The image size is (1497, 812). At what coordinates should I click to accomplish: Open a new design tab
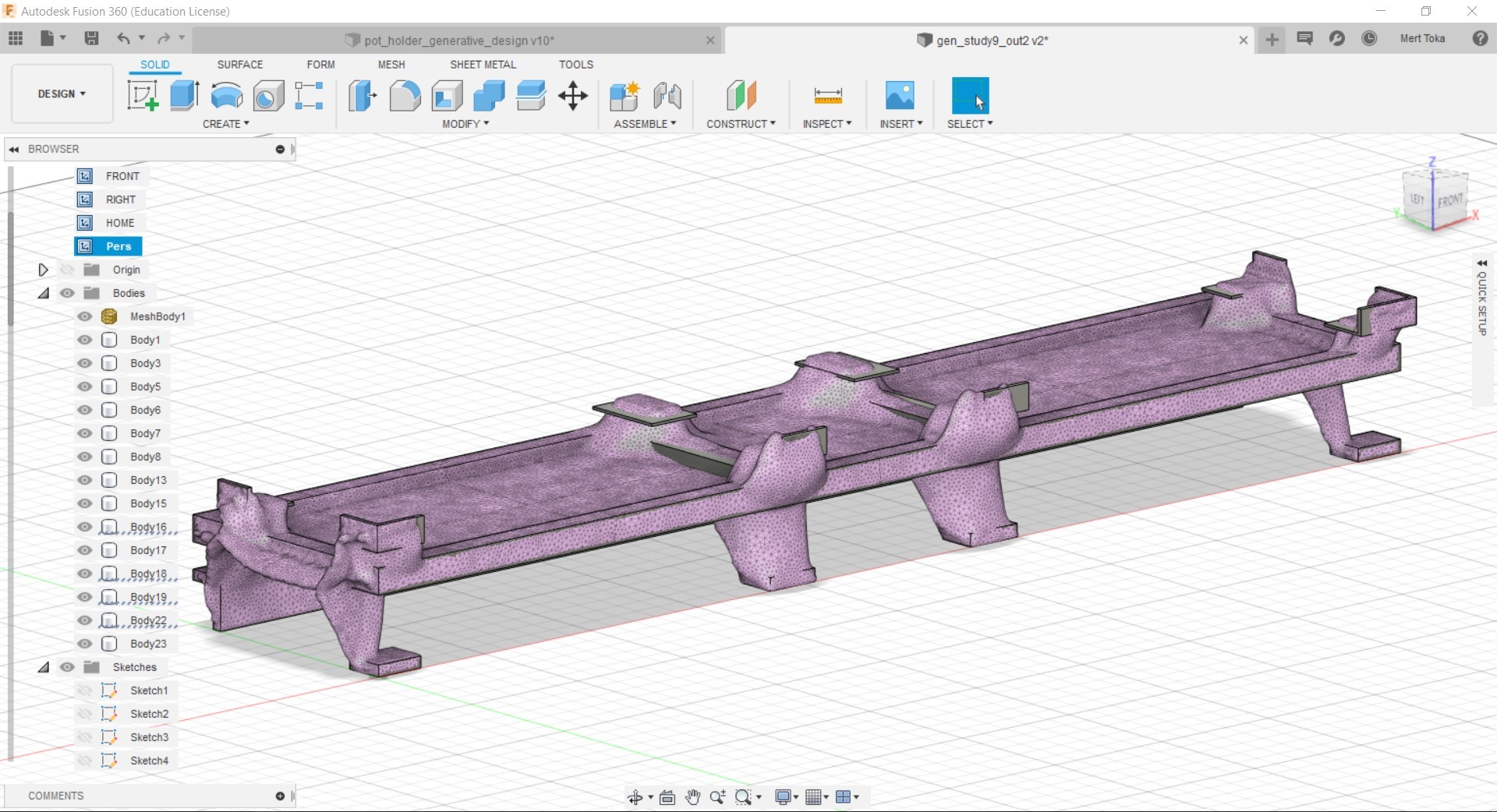click(x=1272, y=40)
